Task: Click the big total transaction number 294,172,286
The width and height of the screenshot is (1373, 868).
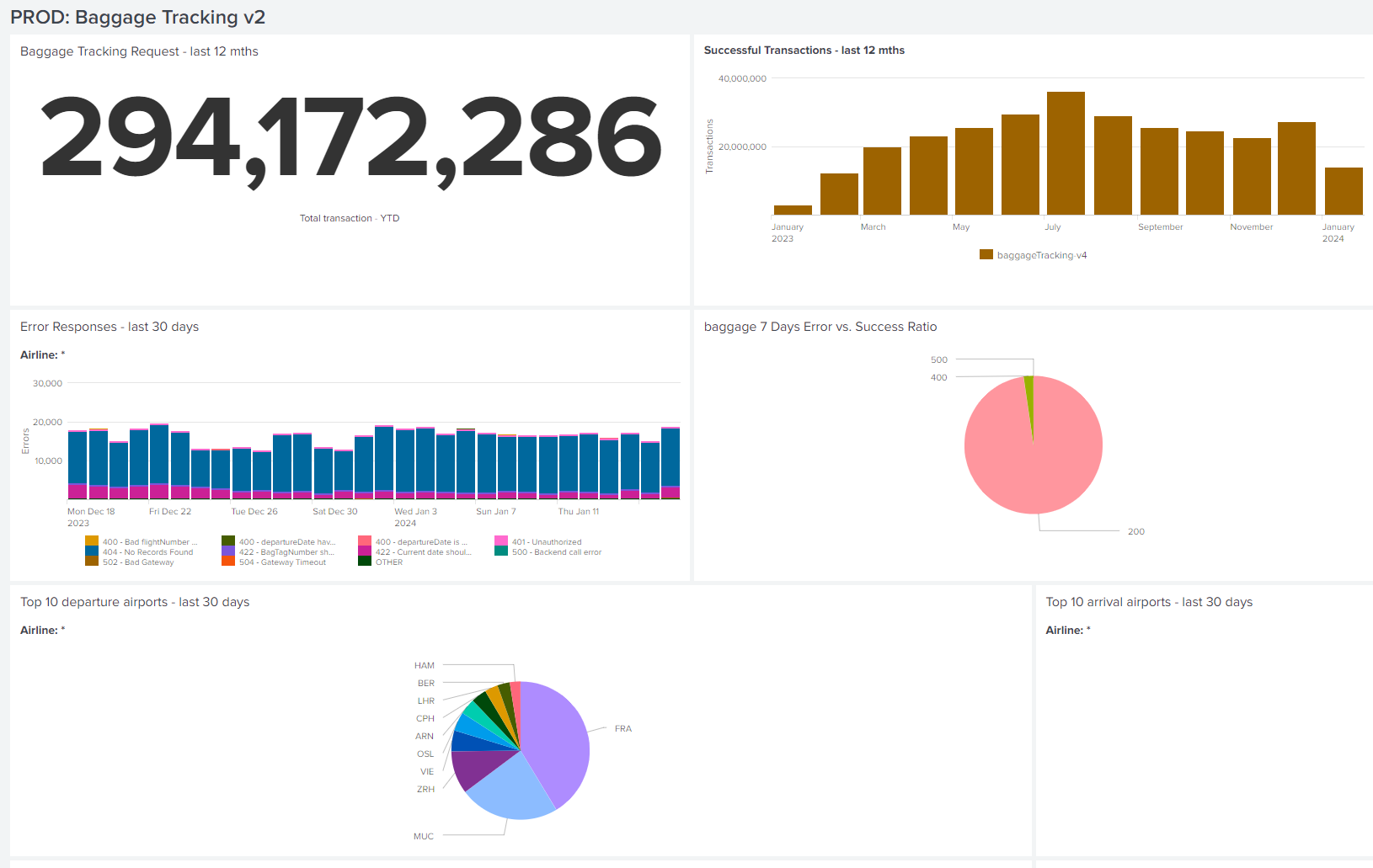Action: click(x=350, y=137)
